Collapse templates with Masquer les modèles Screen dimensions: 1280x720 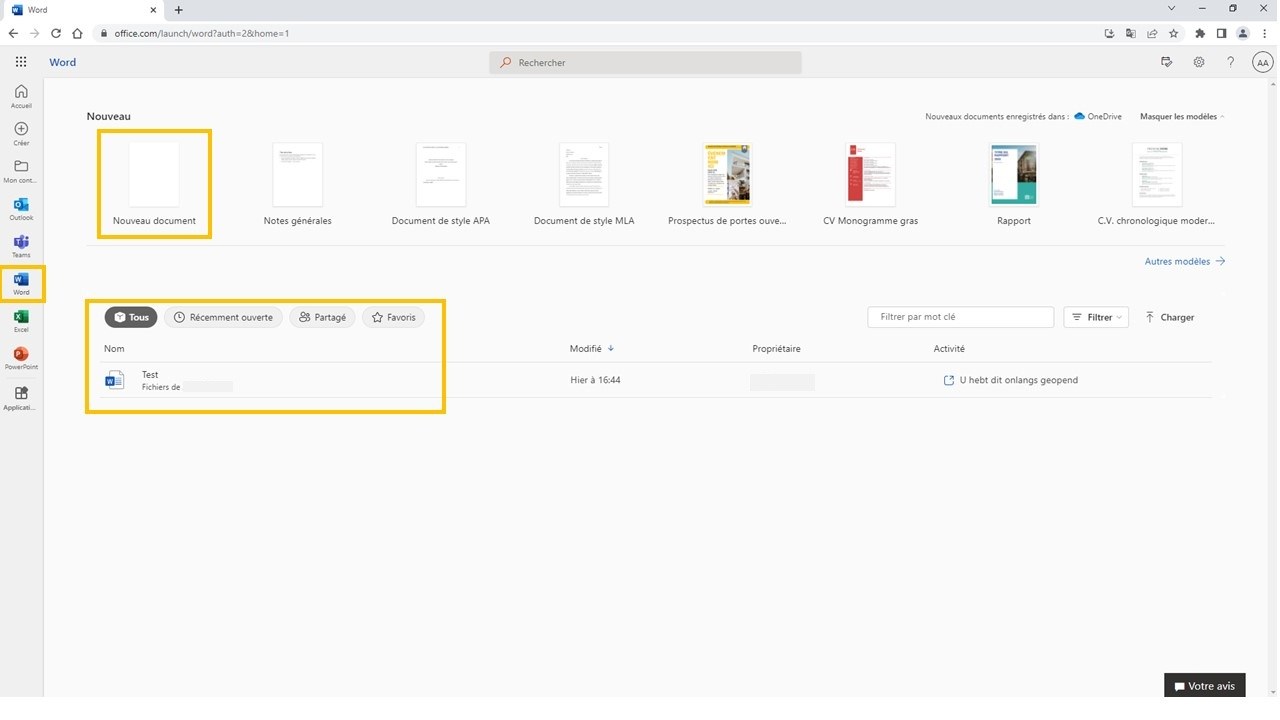tap(1182, 117)
